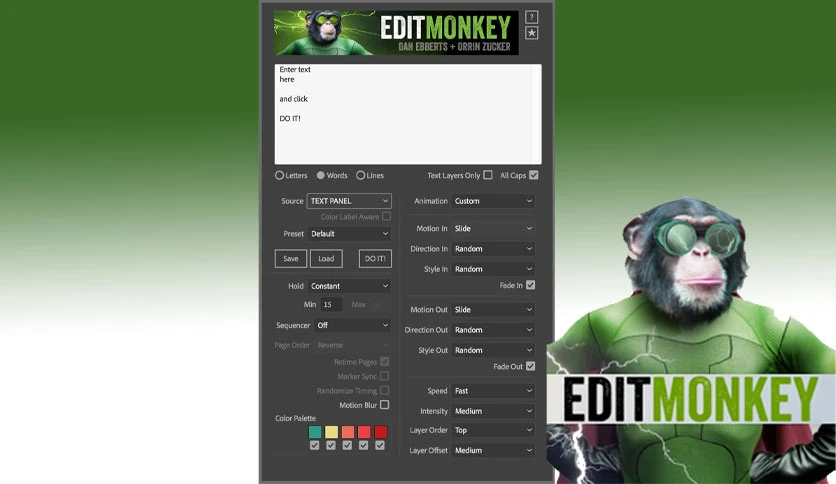Pick the dark red palette swatch
This screenshot has height=484, width=836.
pos(381,432)
